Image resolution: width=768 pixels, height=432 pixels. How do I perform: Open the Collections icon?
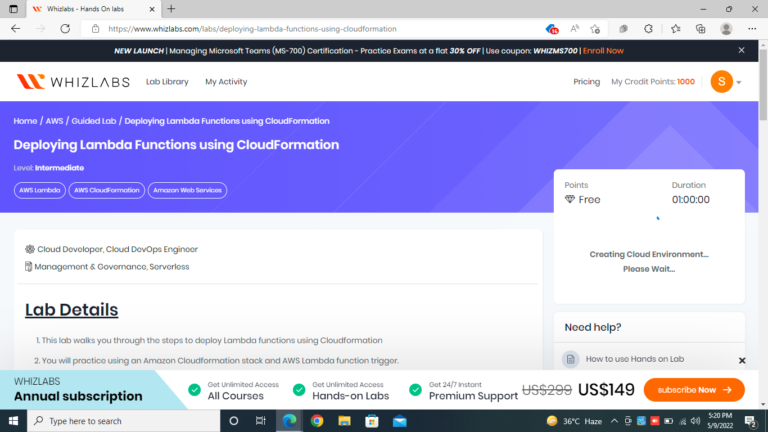[x=701, y=29]
